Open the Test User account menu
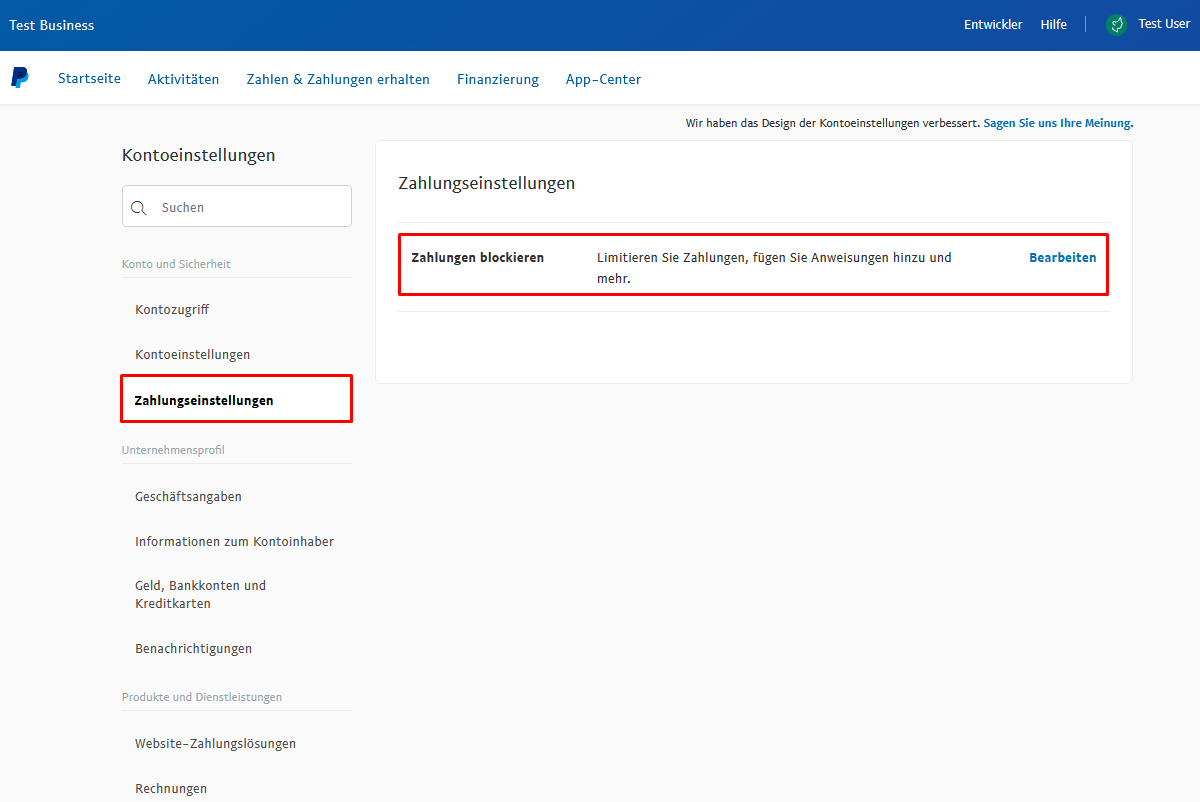The image size is (1200, 802). [x=1164, y=24]
